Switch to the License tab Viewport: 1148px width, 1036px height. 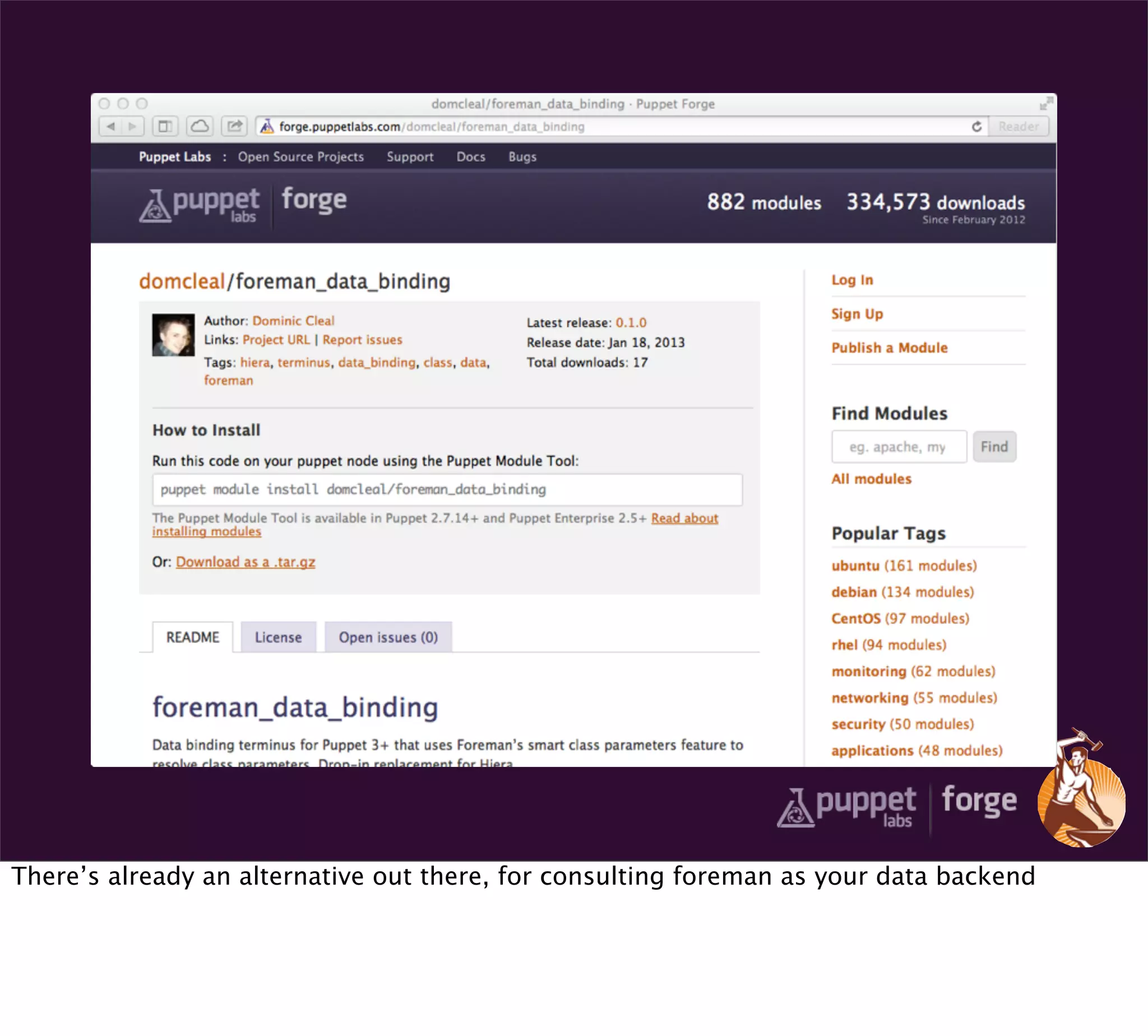[x=278, y=637]
